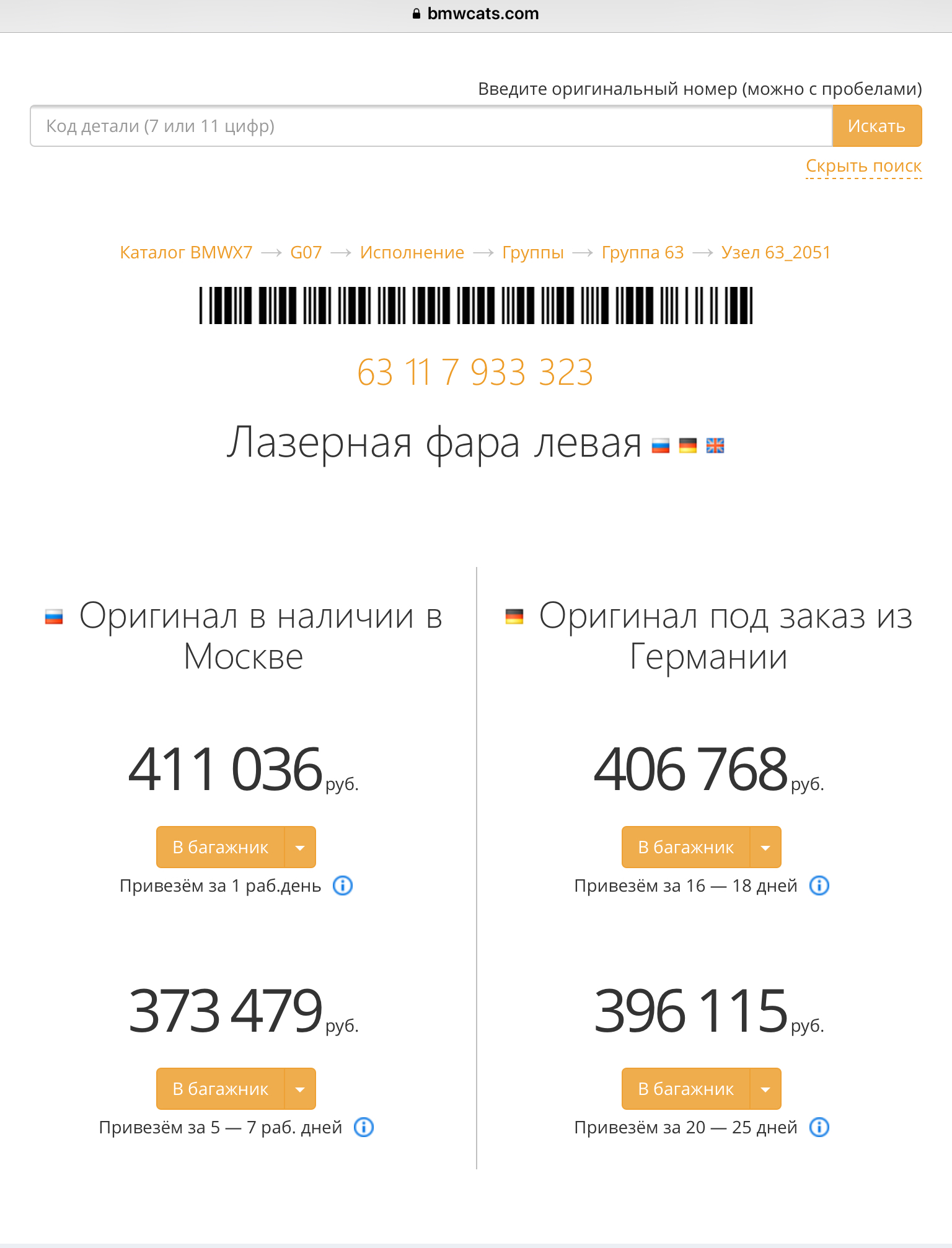
Task: Go to Группа 63 breadcrumb
Action: pyautogui.click(x=643, y=252)
